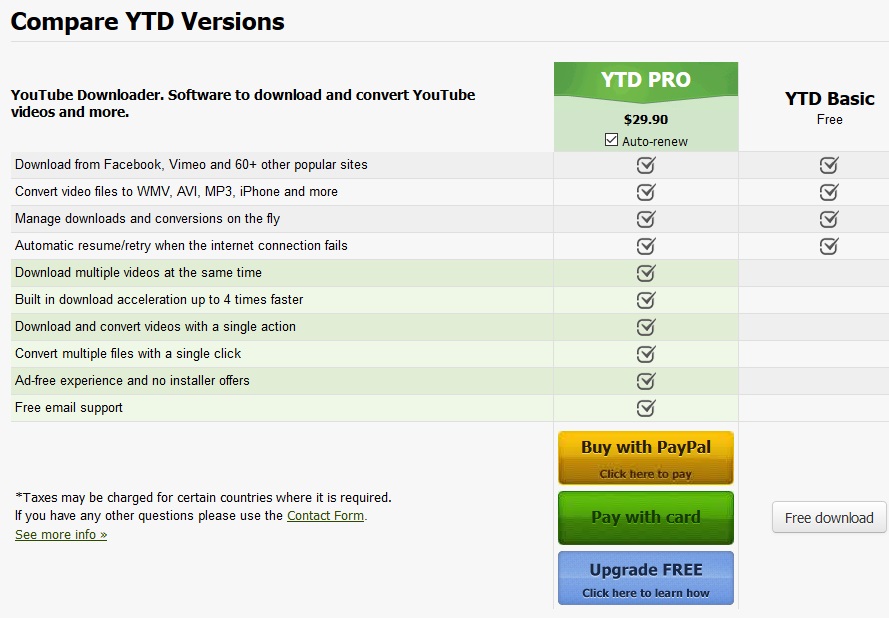Viewport: 889px width, 619px height.
Task: Toggle the checkmark for converting multiple files
Action: 645,353
